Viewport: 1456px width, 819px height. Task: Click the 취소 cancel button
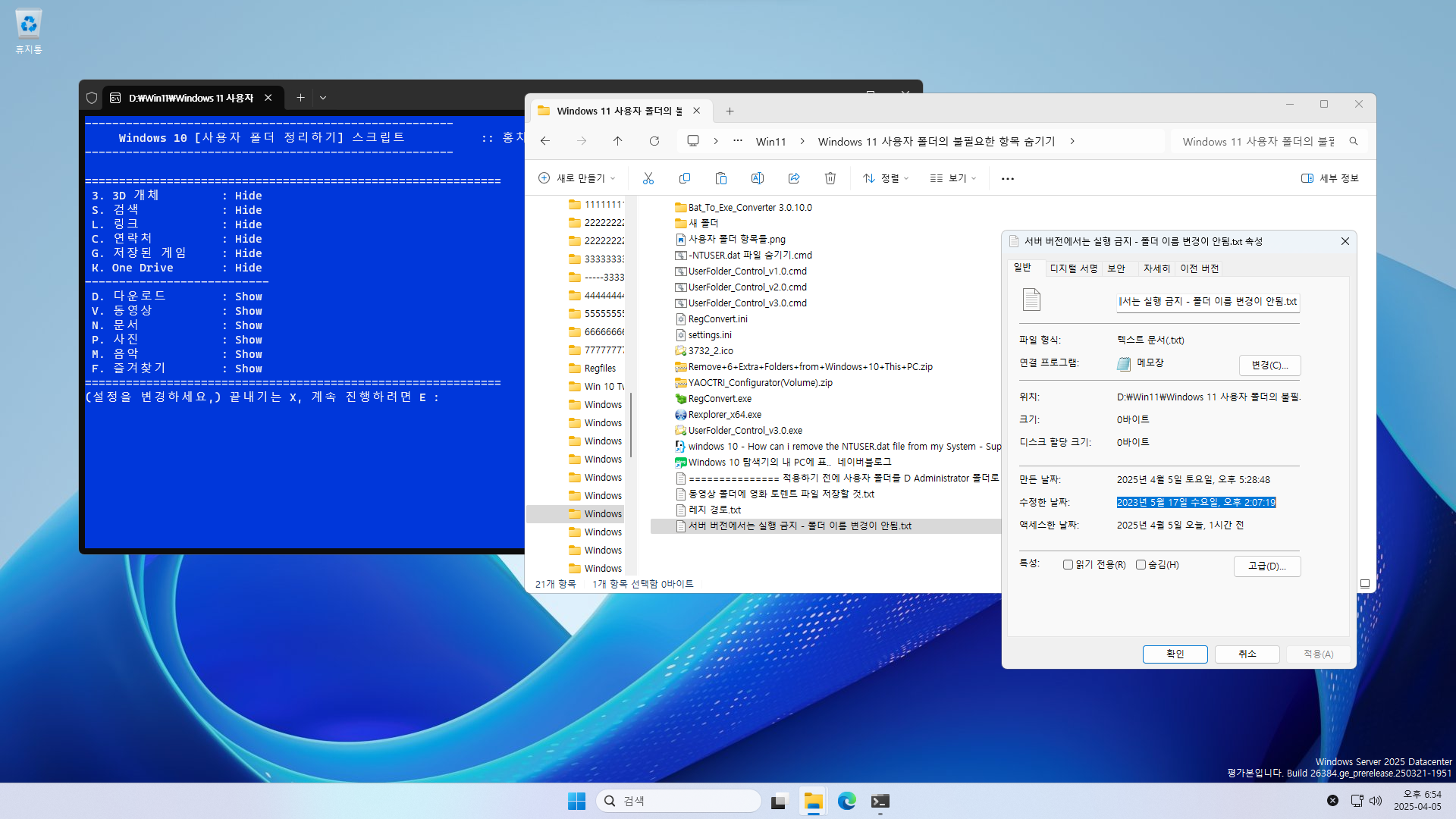[1247, 654]
